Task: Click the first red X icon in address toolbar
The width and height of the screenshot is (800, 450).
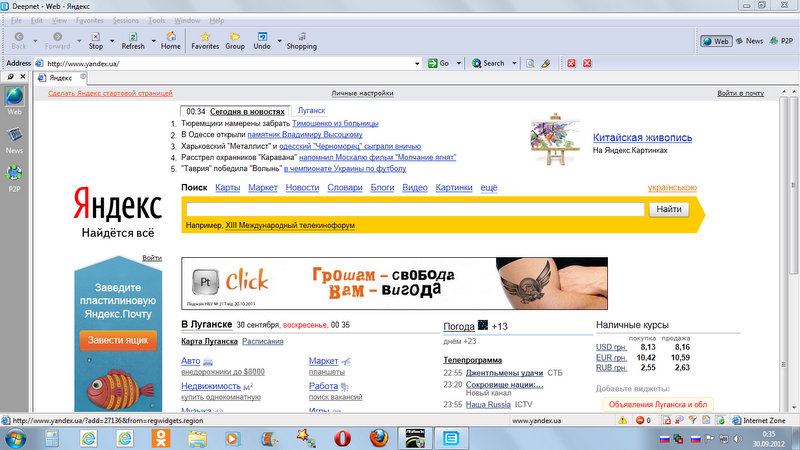Action: click(571, 63)
